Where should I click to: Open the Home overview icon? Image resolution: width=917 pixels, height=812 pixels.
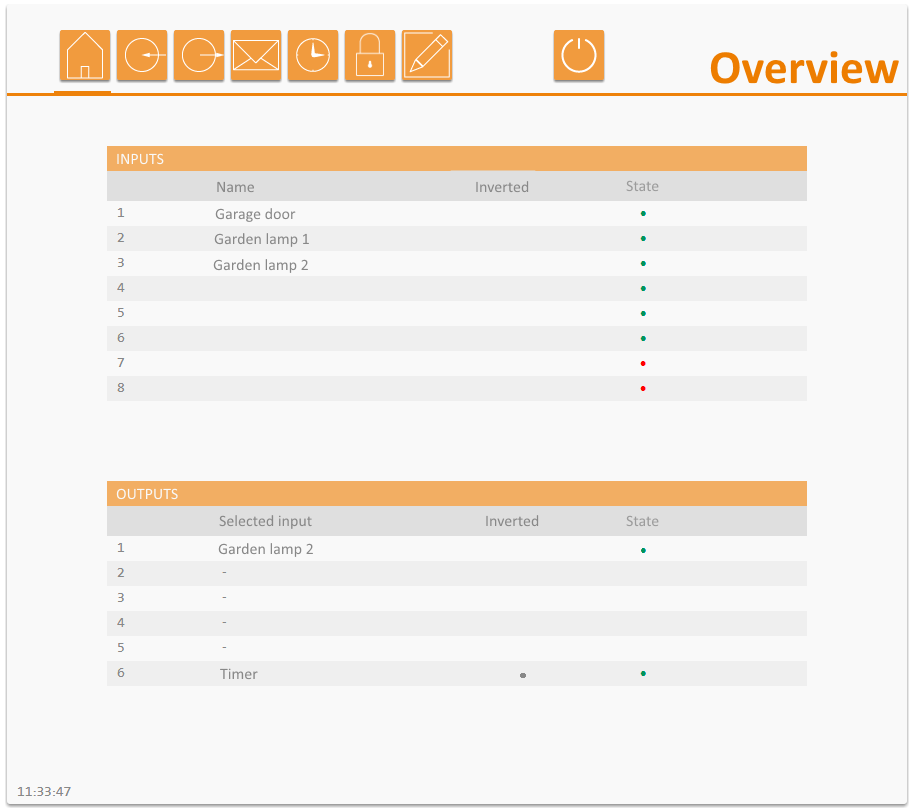[85, 55]
